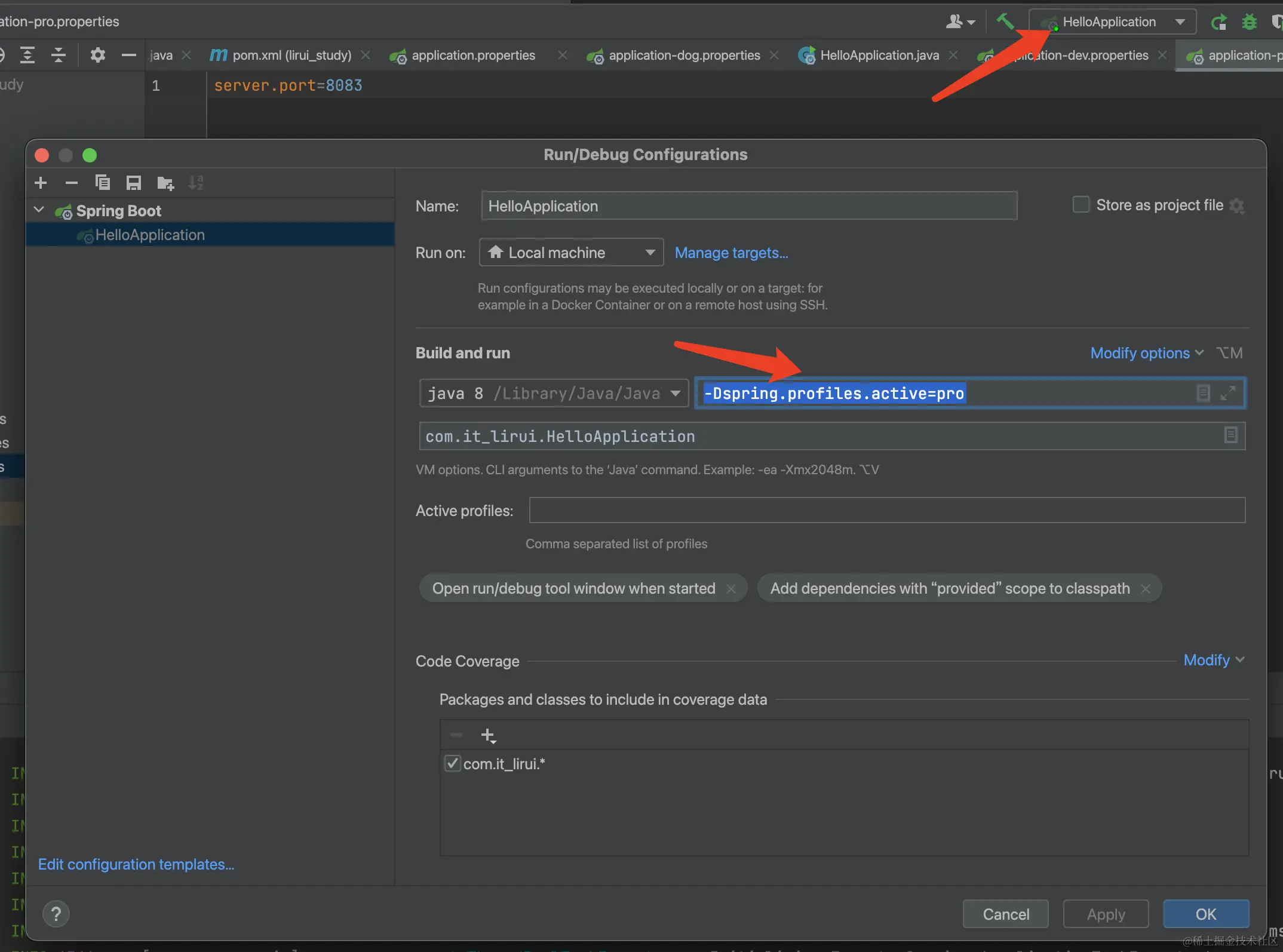
Task: Open the application-dog.properties tab
Action: (684, 56)
